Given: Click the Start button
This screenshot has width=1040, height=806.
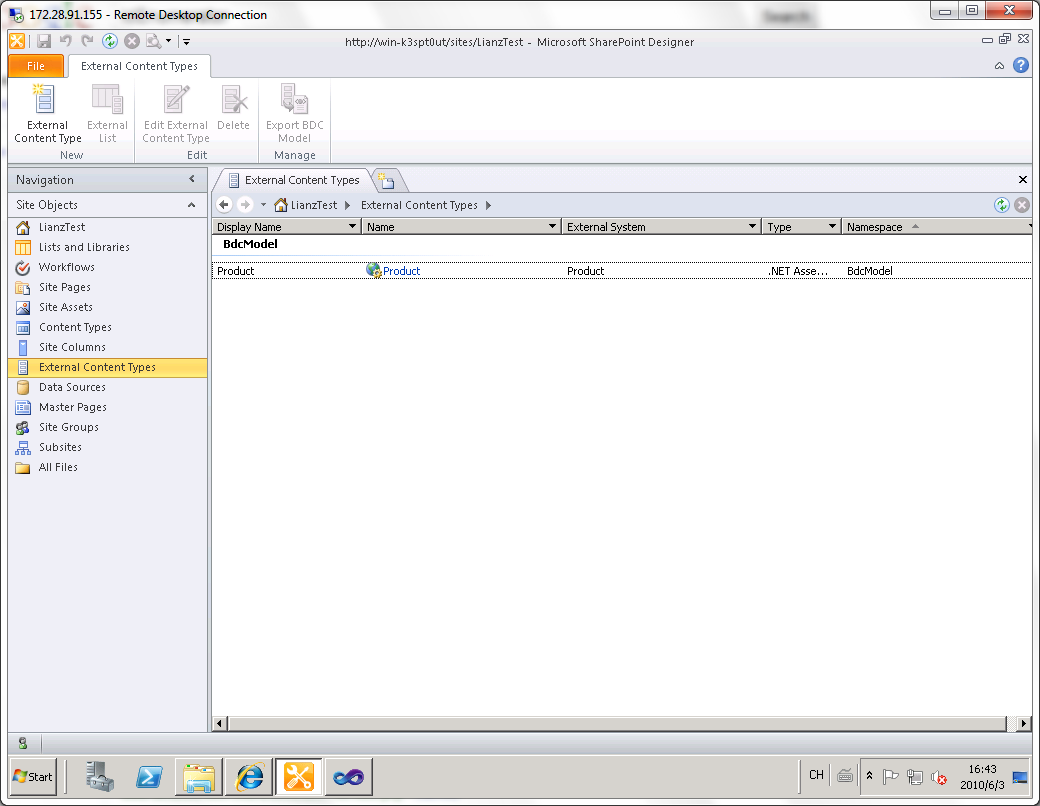Looking at the screenshot, I should (x=33, y=776).
